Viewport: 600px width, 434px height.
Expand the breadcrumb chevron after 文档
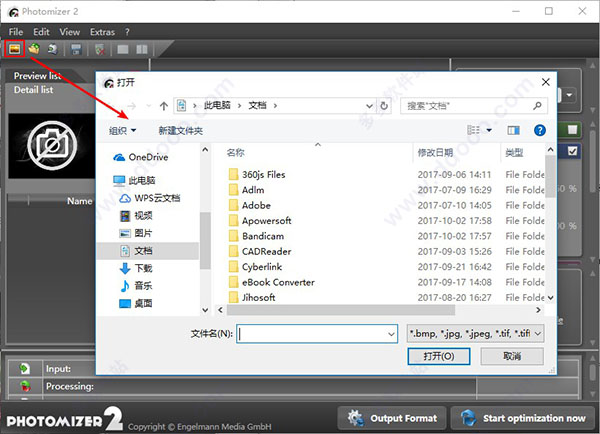275,106
